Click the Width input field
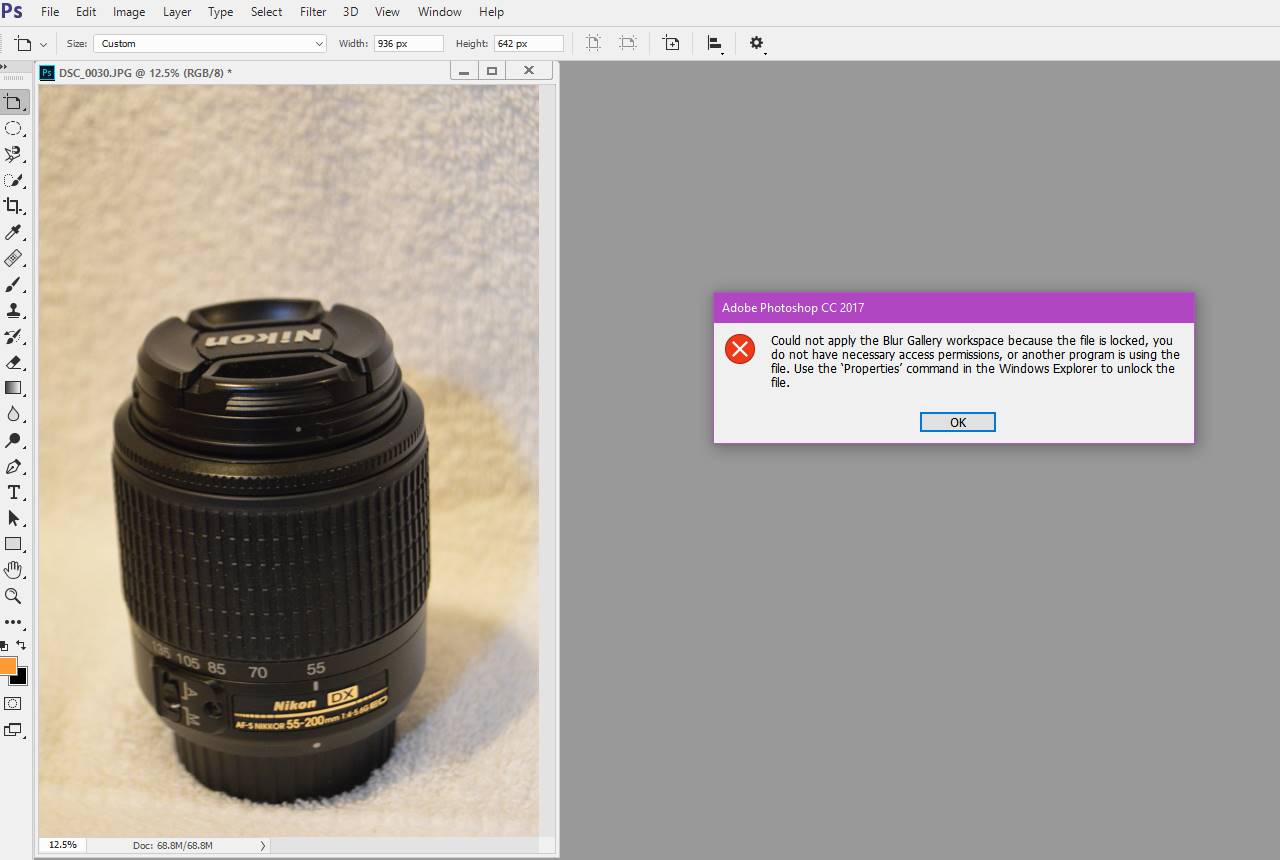Image resolution: width=1280 pixels, height=860 pixels. (408, 43)
